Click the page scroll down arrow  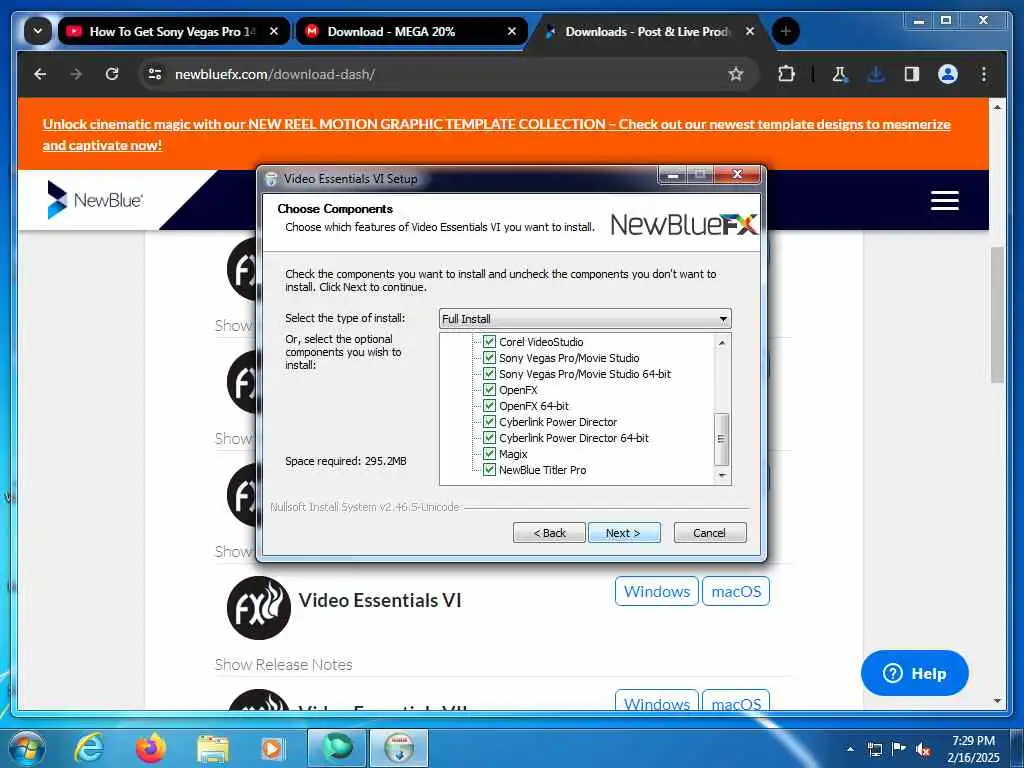click(x=997, y=701)
